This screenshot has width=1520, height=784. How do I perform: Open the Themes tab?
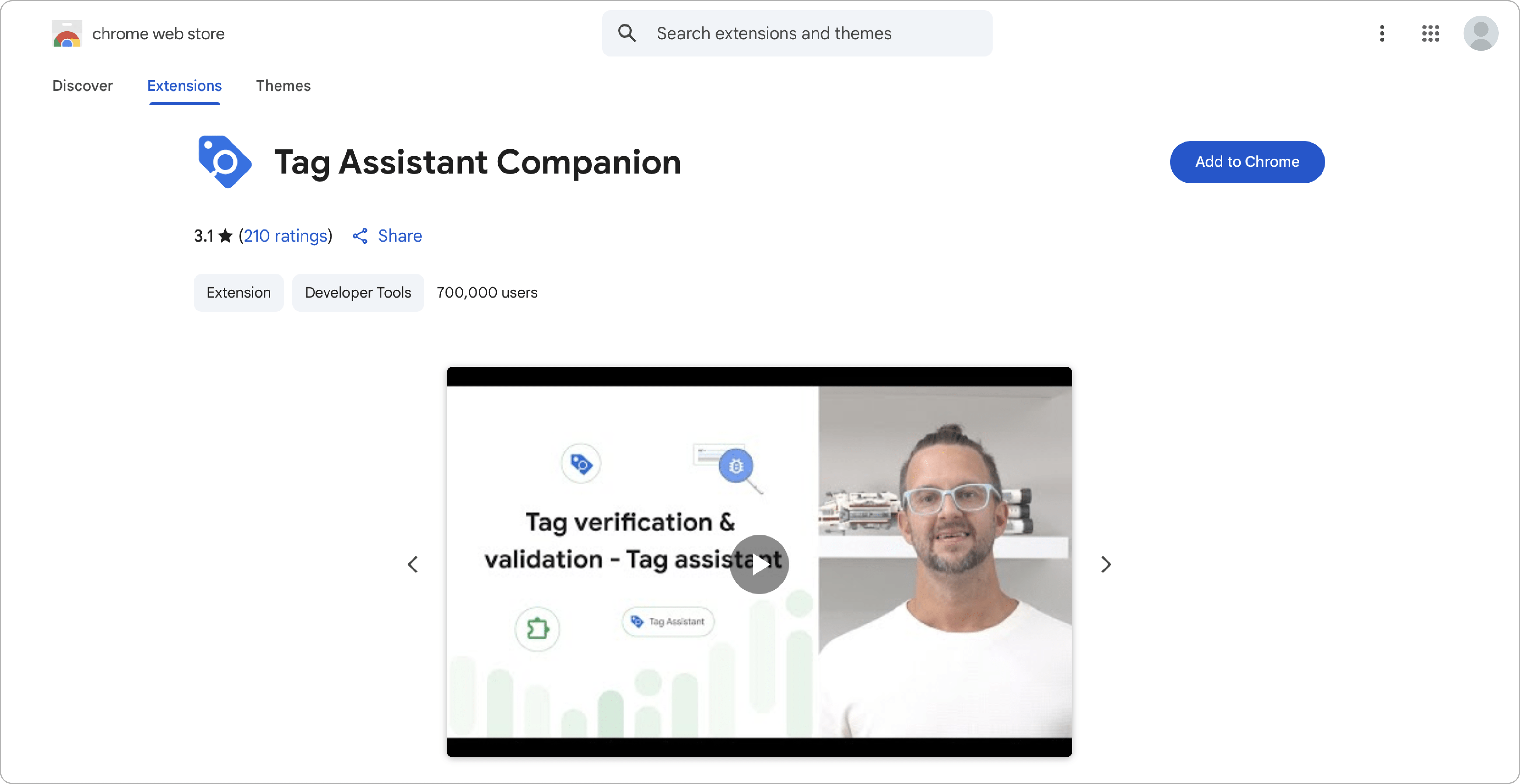pos(283,86)
